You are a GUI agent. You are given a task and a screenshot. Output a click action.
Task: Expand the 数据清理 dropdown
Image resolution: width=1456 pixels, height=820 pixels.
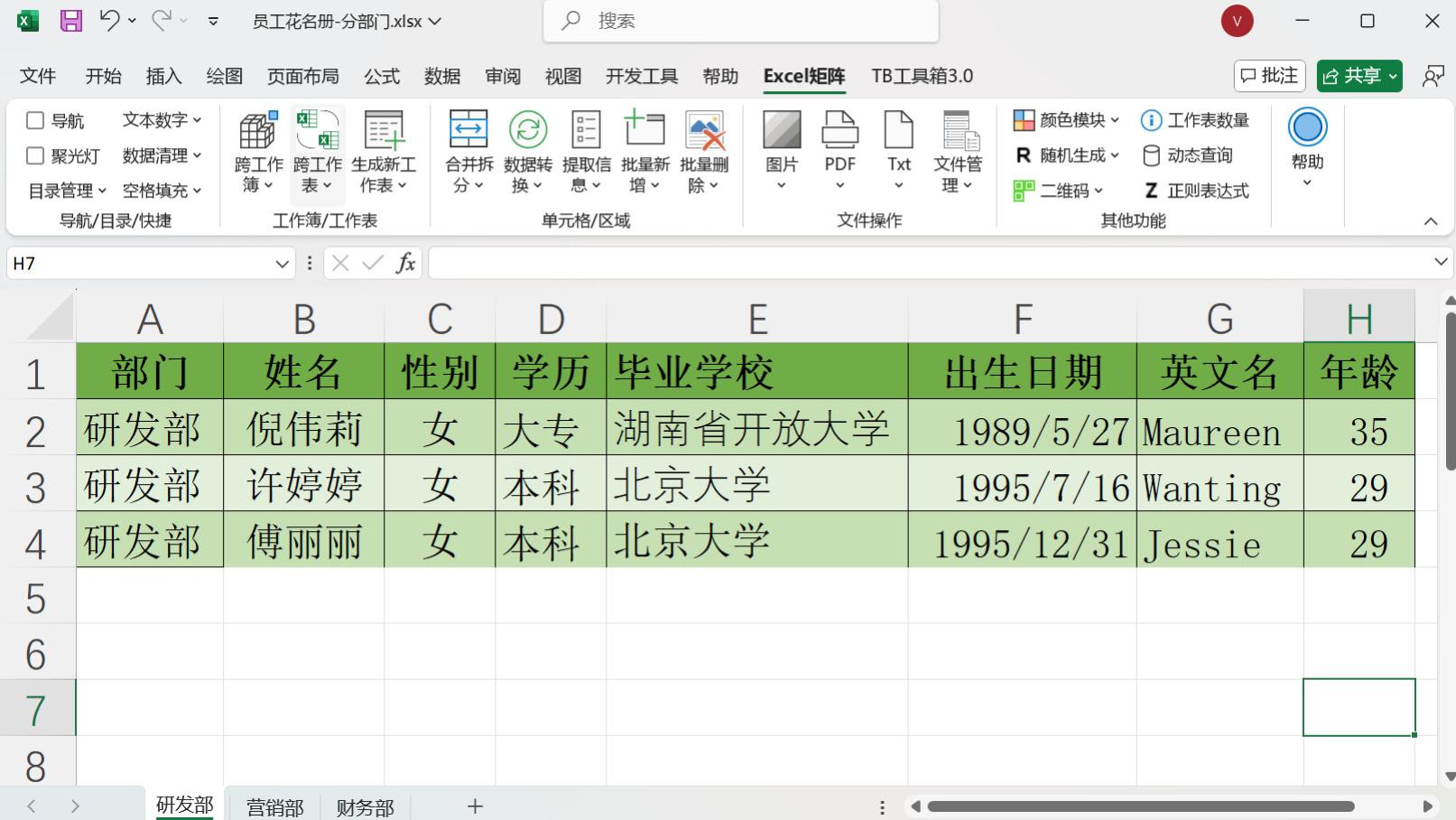(x=160, y=154)
